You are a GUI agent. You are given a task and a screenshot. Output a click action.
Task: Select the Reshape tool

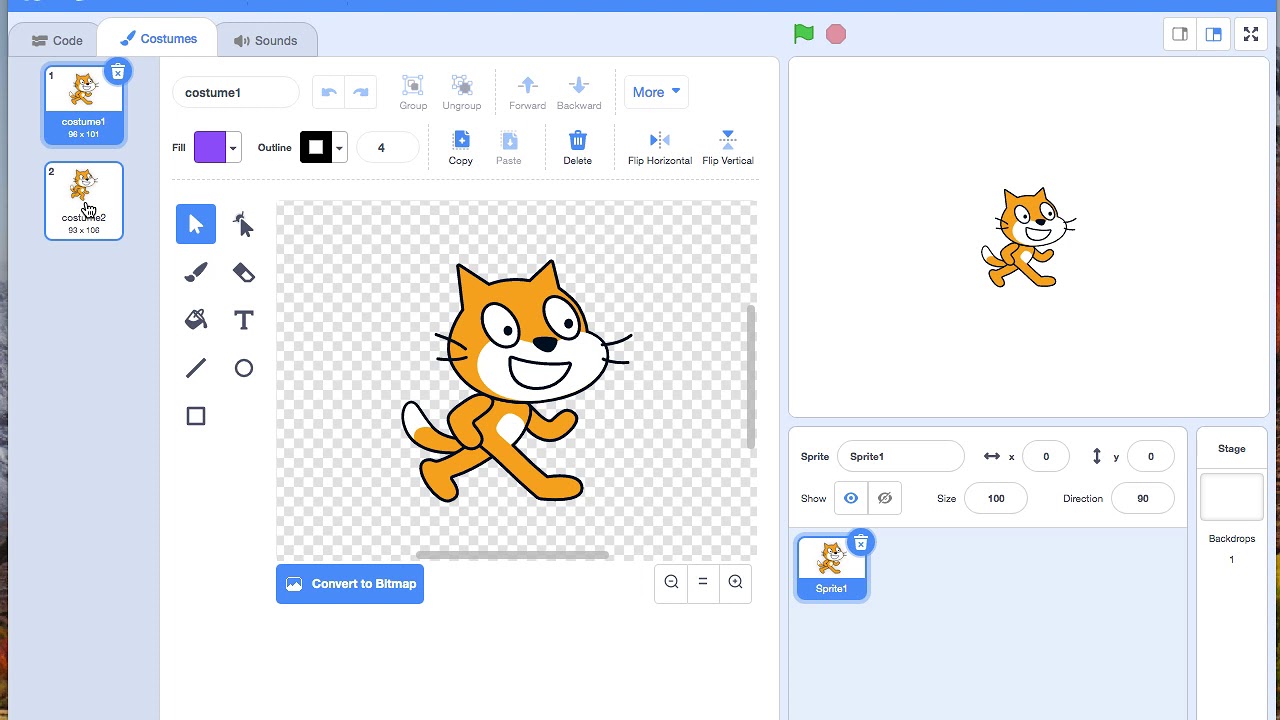click(x=244, y=224)
